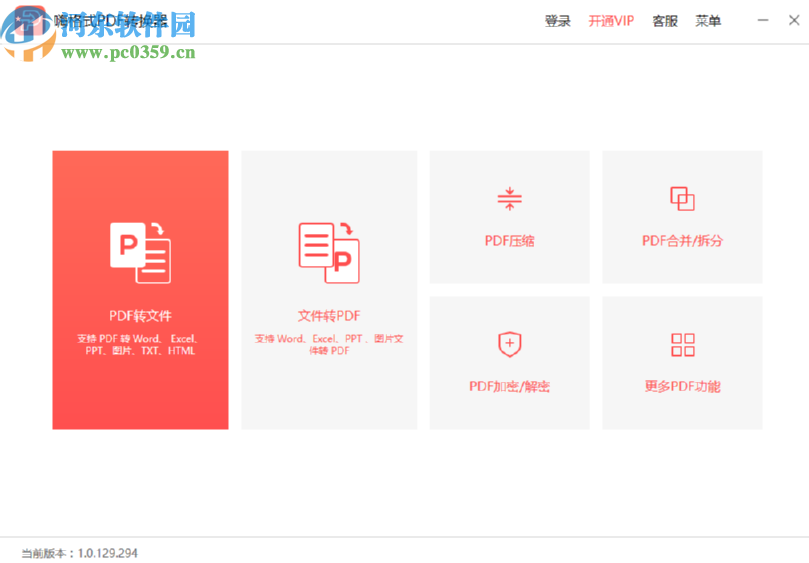Screen dimensions: 809x563
Task: Minimize the converter window
Action: (763, 20)
